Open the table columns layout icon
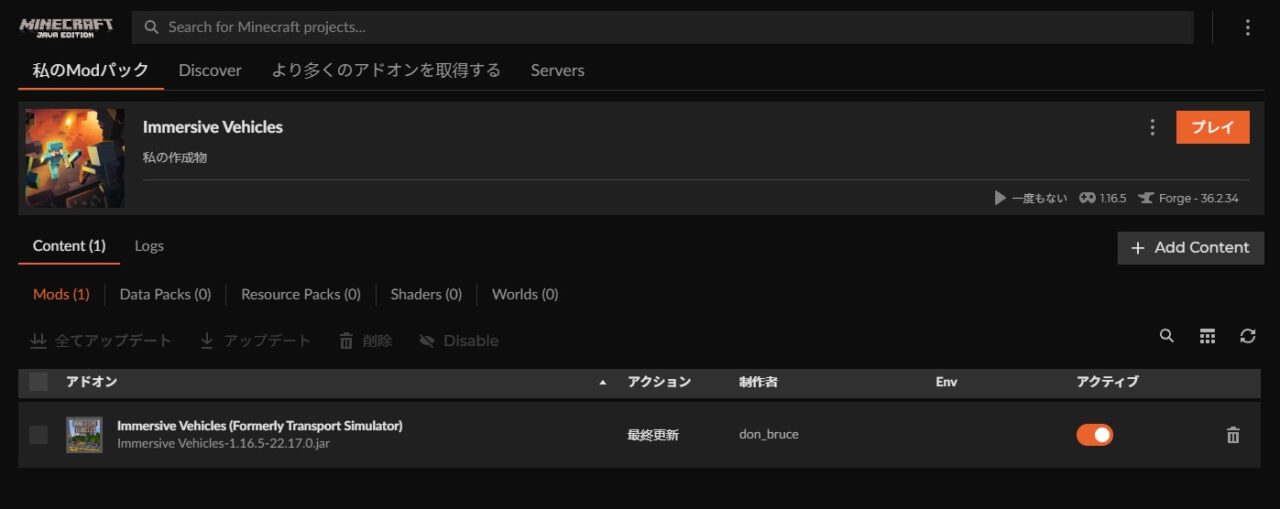This screenshot has height=509, width=1280. pyautogui.click(x=1207, y=336)
